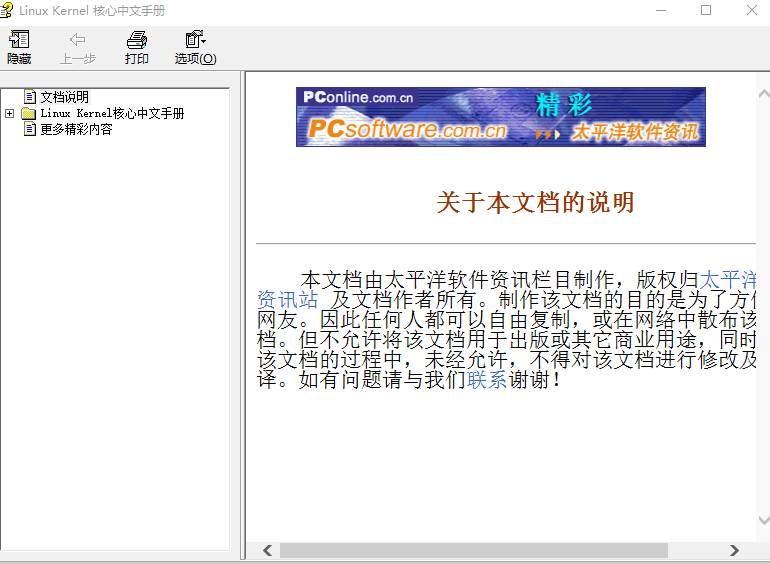Select the 文档说明 tree item
770x564 pixels.
coord(64,97)
